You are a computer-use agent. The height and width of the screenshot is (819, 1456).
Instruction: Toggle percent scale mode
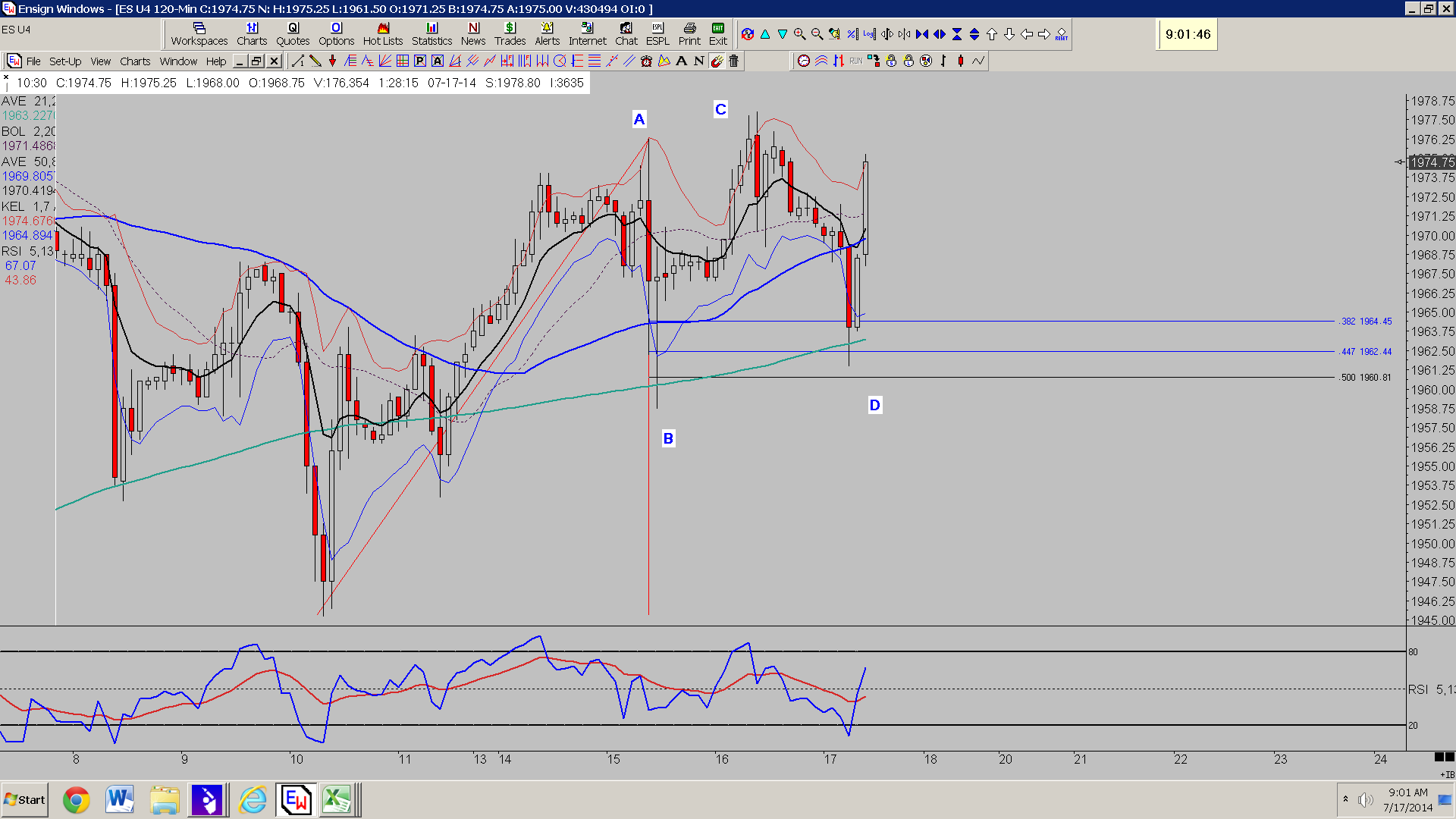pyautogui.click(x=852, y=34)
